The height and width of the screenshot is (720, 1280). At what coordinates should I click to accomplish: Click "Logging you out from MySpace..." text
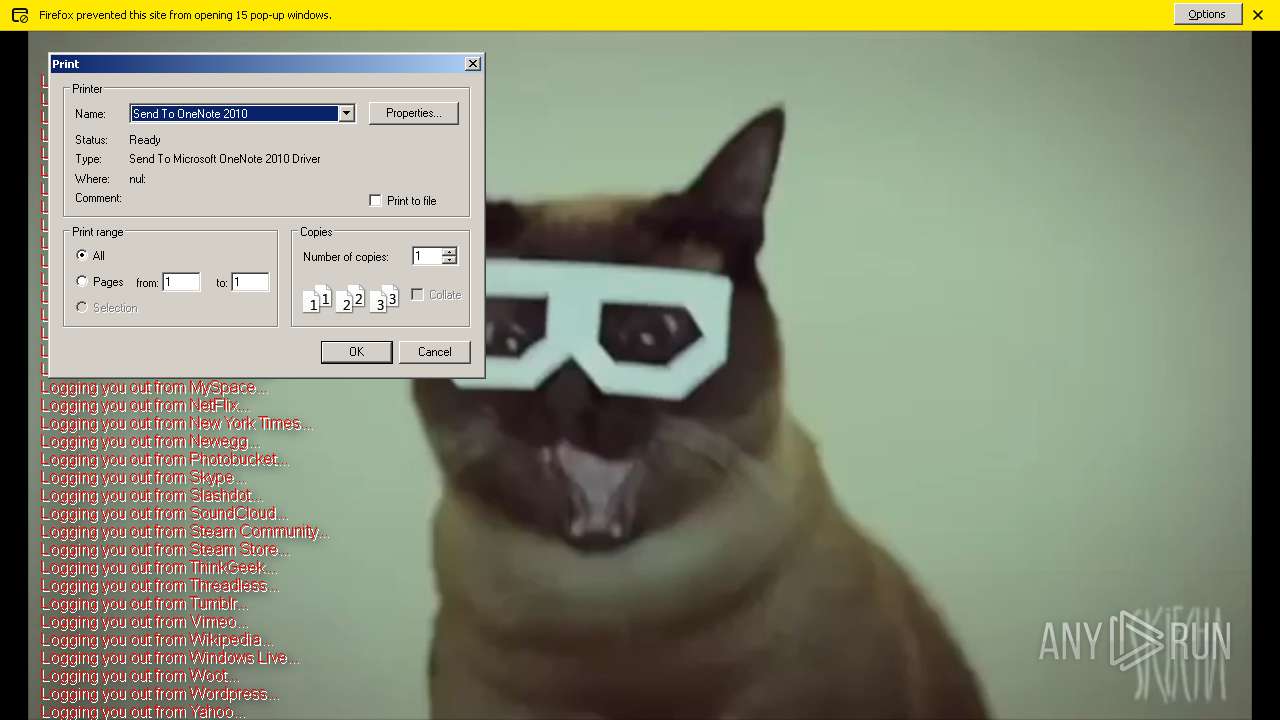point(155,388)
